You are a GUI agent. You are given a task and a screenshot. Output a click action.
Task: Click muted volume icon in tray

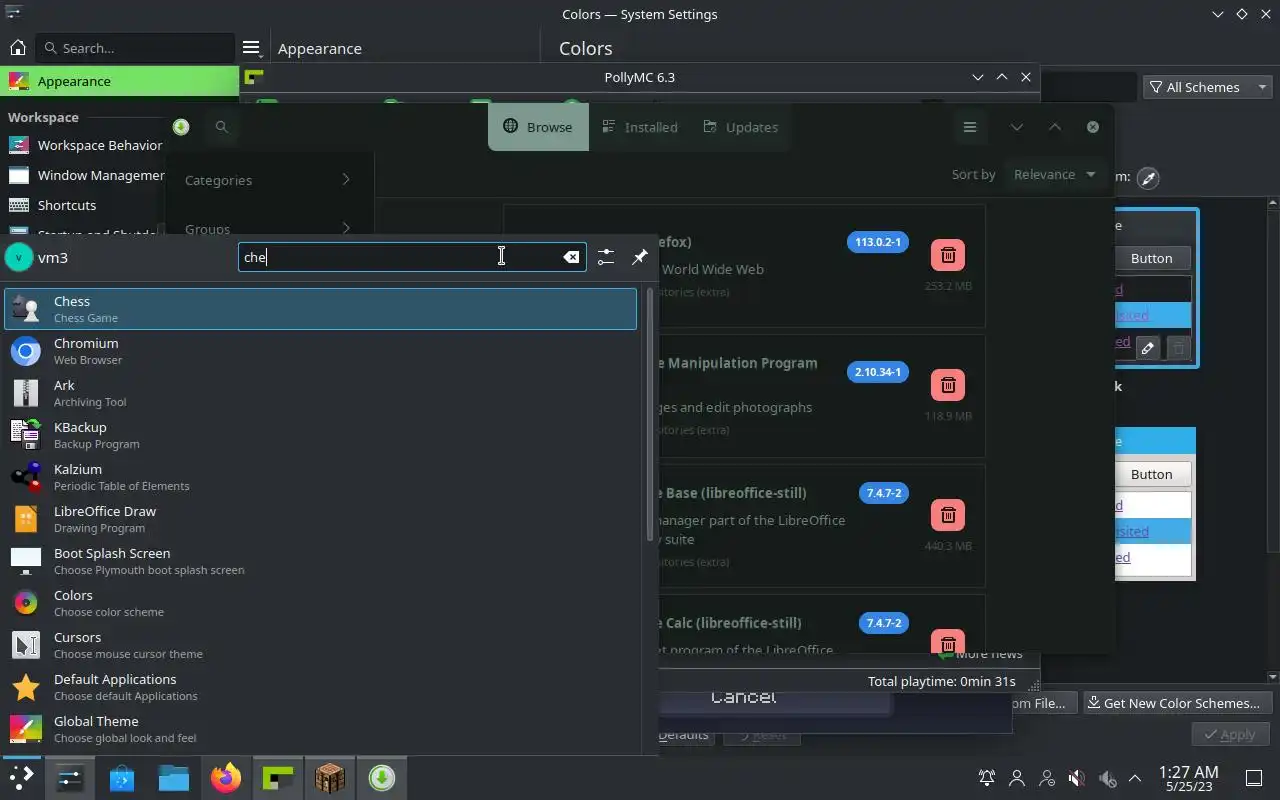[x=1076, y=778]
